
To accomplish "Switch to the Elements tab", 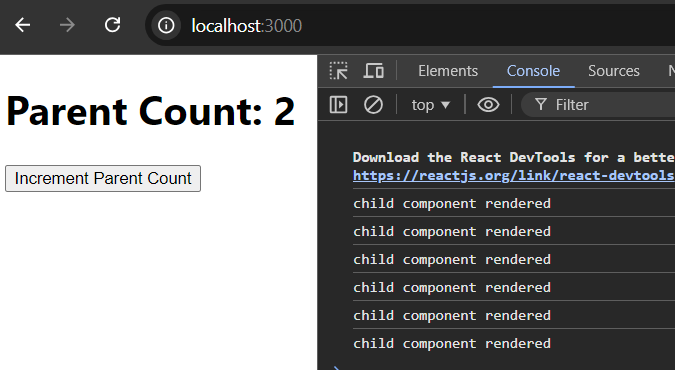I will point(448,71).
